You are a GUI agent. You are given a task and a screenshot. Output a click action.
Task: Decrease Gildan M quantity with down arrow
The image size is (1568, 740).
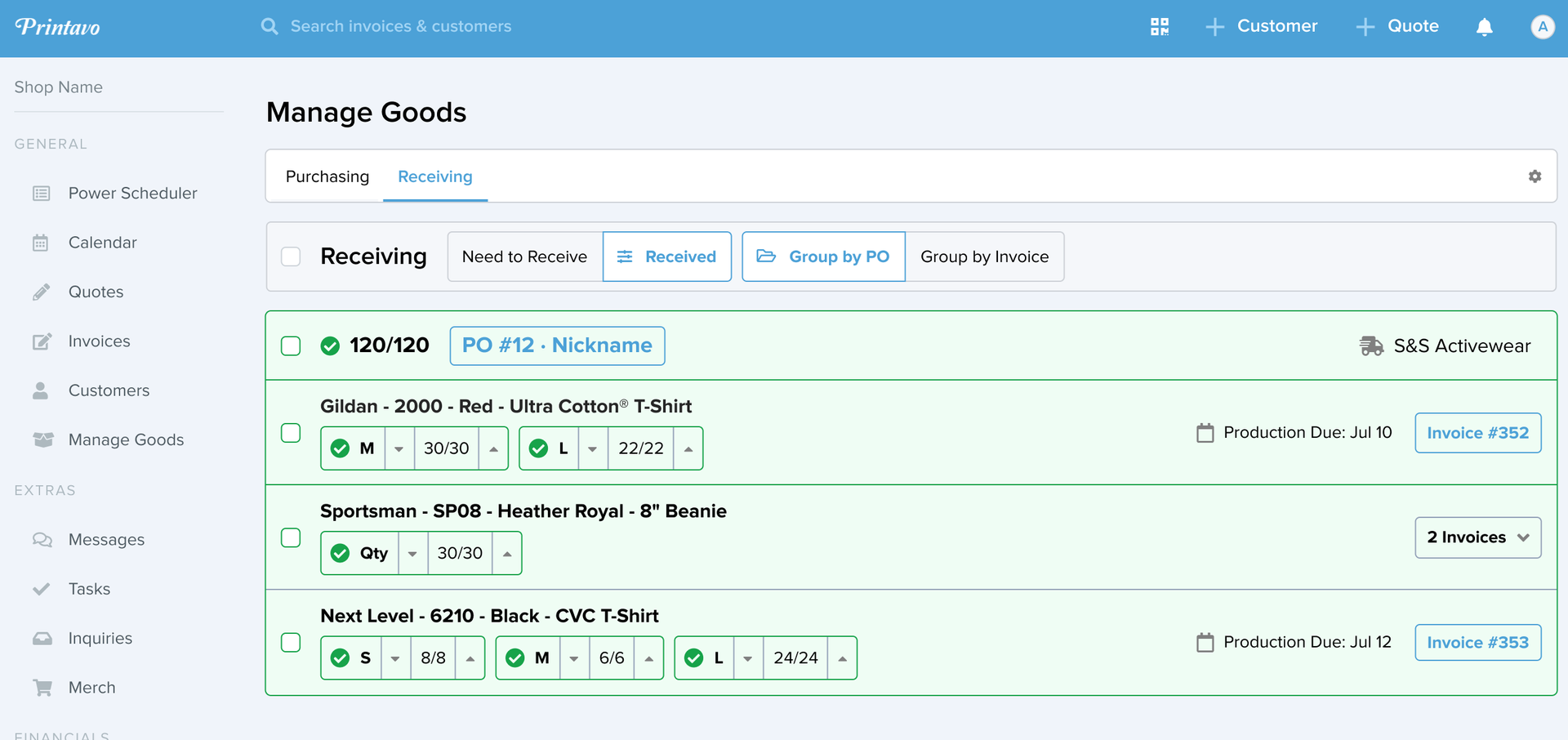tap(399, 448)
